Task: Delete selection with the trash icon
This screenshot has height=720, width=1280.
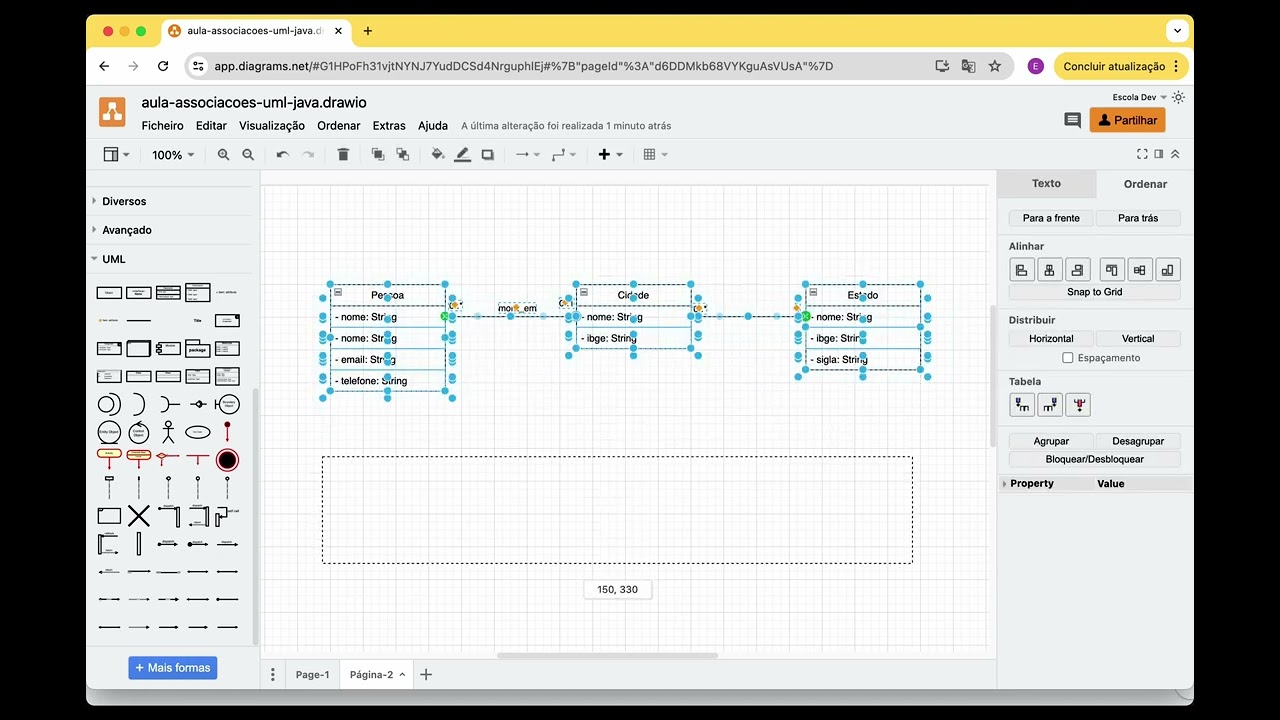Action: point(343,155)
